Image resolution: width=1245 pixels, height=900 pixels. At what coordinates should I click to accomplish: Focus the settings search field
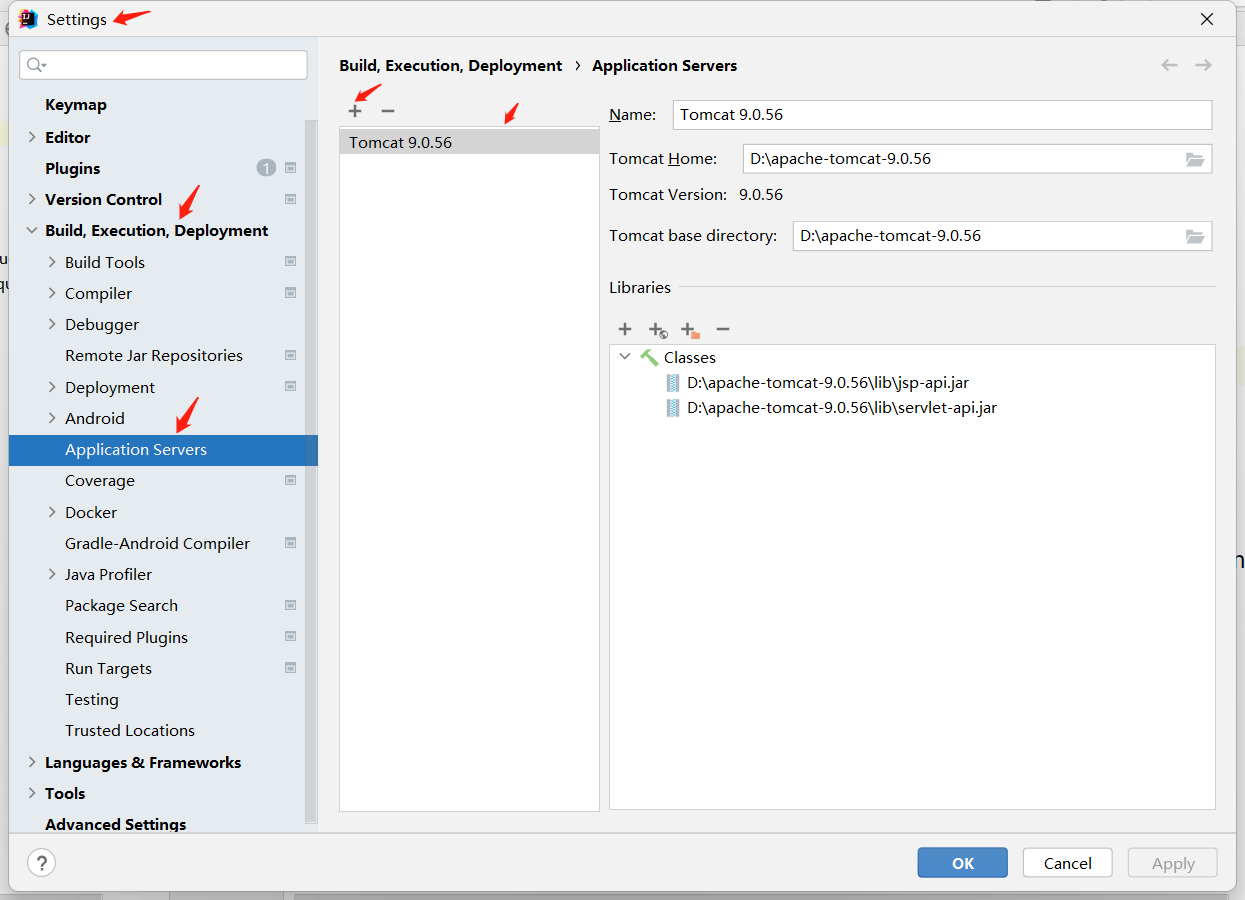[x=163, y=65]
